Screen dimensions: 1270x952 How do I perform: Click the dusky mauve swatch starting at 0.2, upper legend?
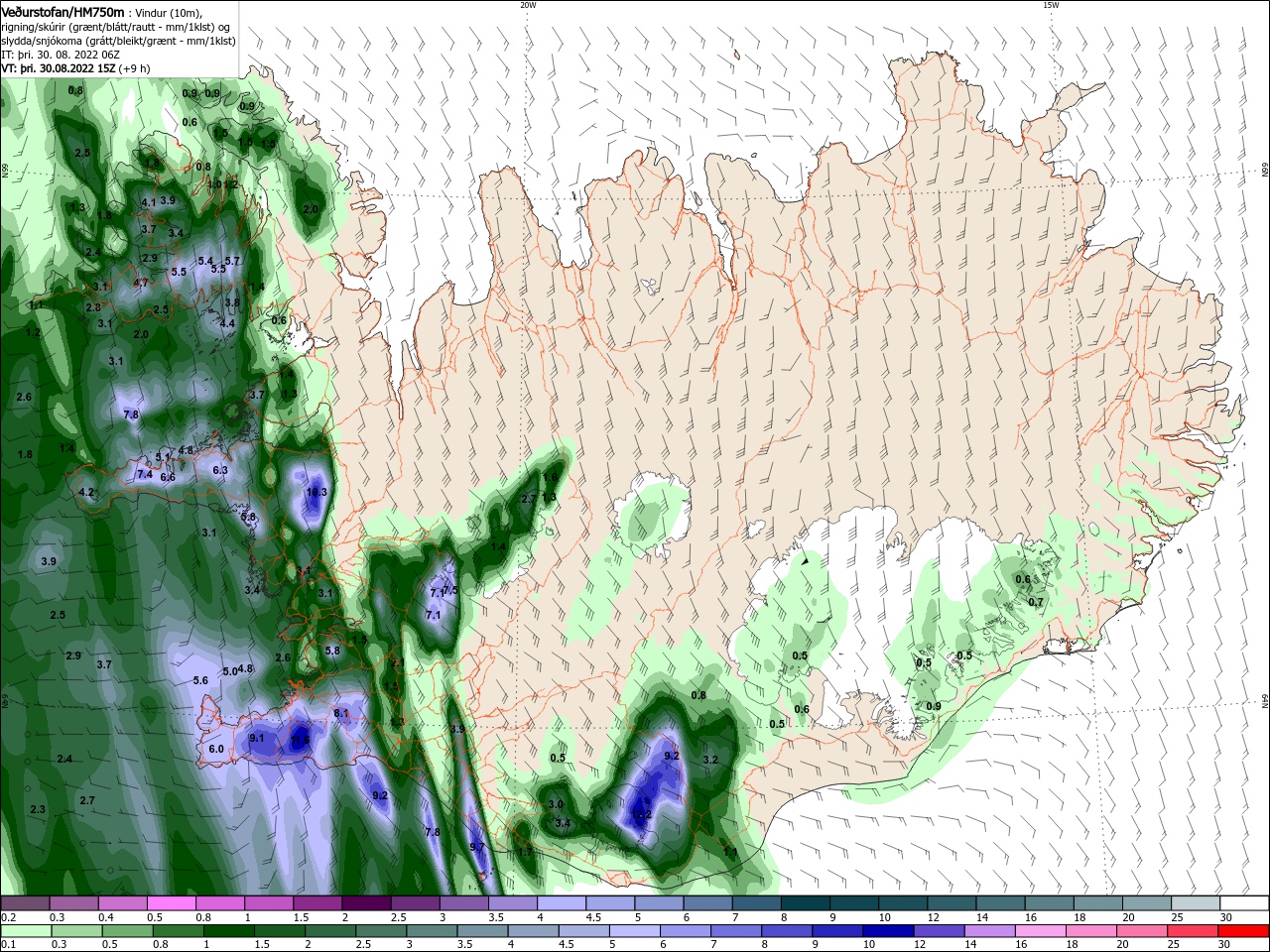(x=25, y=903)
